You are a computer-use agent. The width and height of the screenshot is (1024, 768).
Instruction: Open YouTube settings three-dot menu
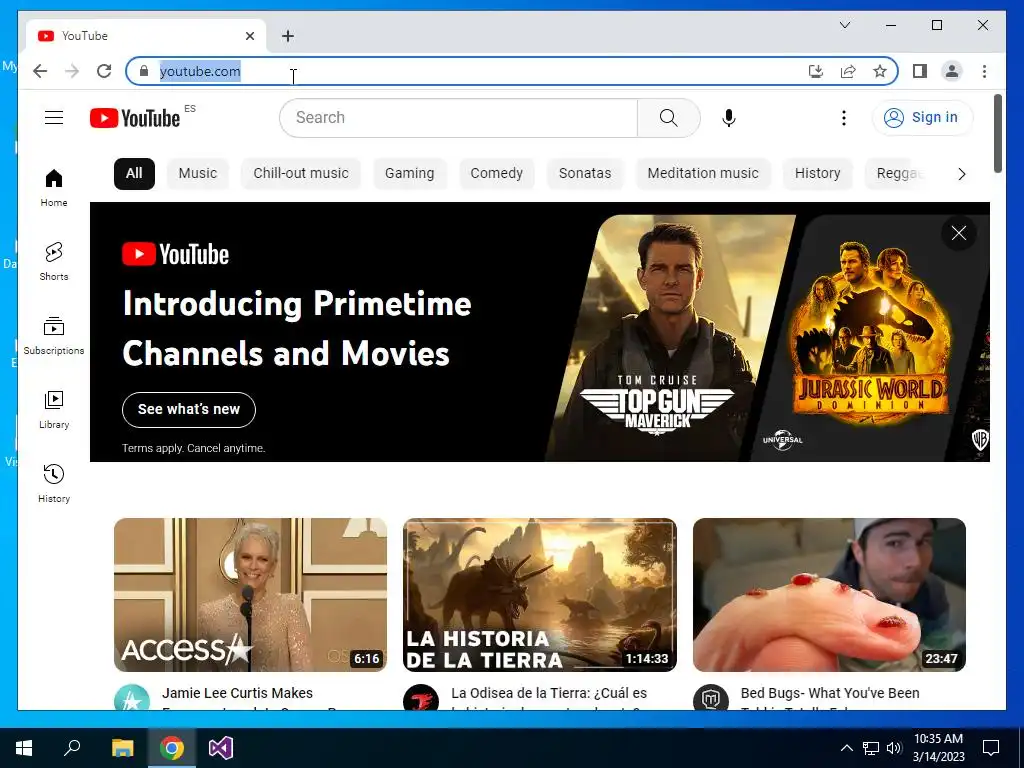pyautogui.click(x=844, y=118)
